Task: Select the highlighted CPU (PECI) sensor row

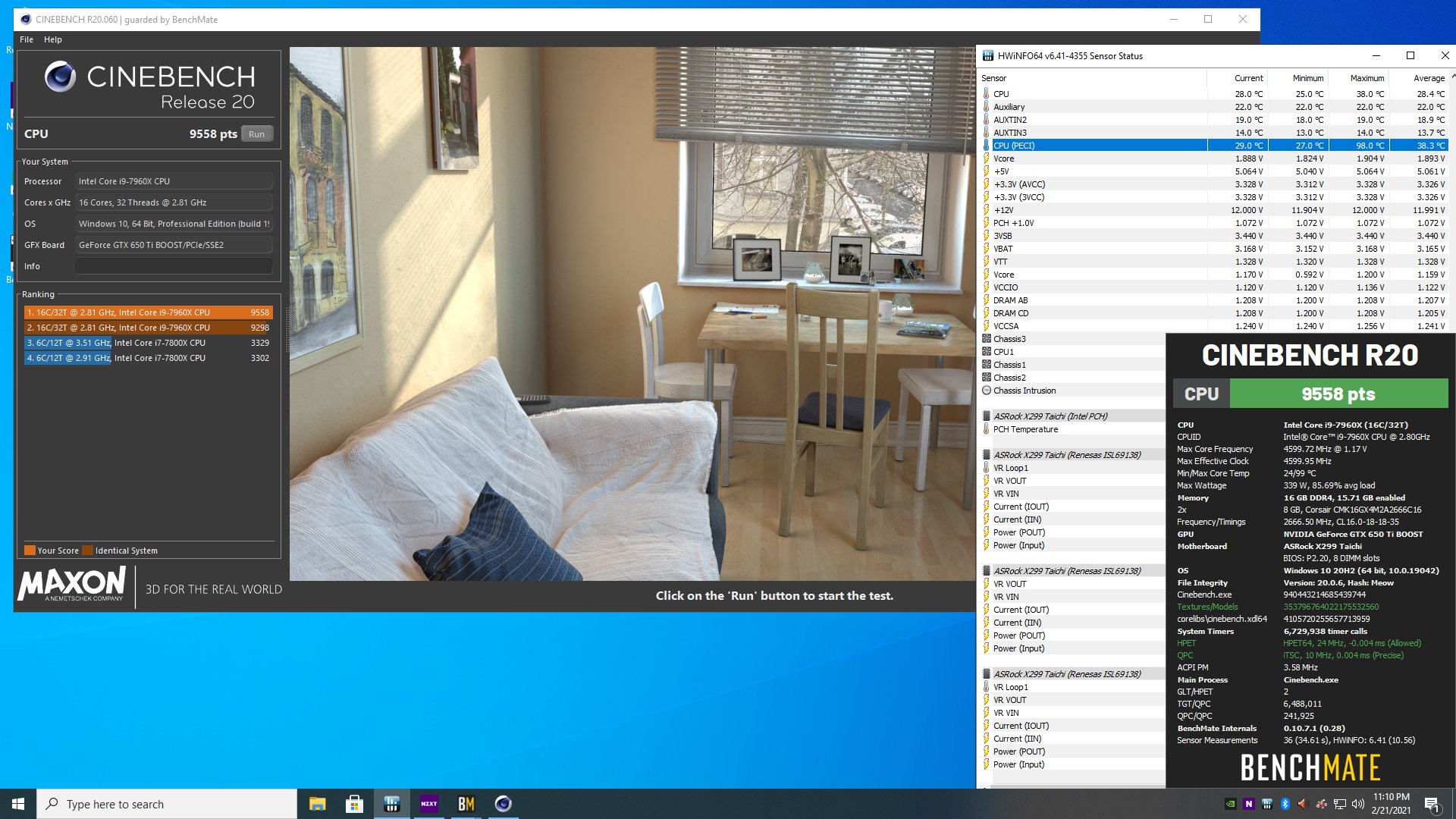Action: [x=1213, y=146]
